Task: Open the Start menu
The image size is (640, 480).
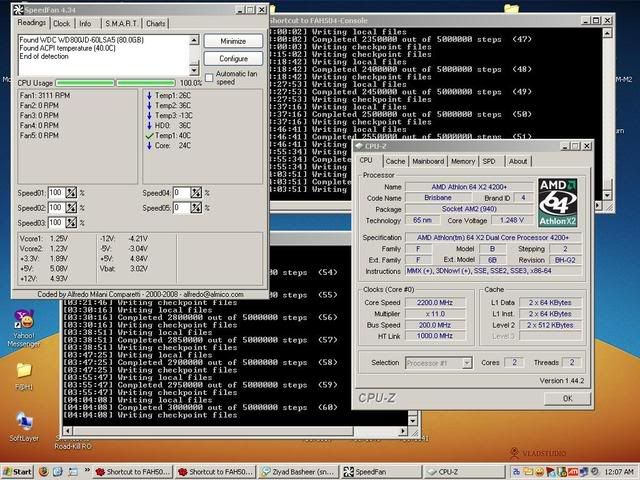Action: (17, 471)
